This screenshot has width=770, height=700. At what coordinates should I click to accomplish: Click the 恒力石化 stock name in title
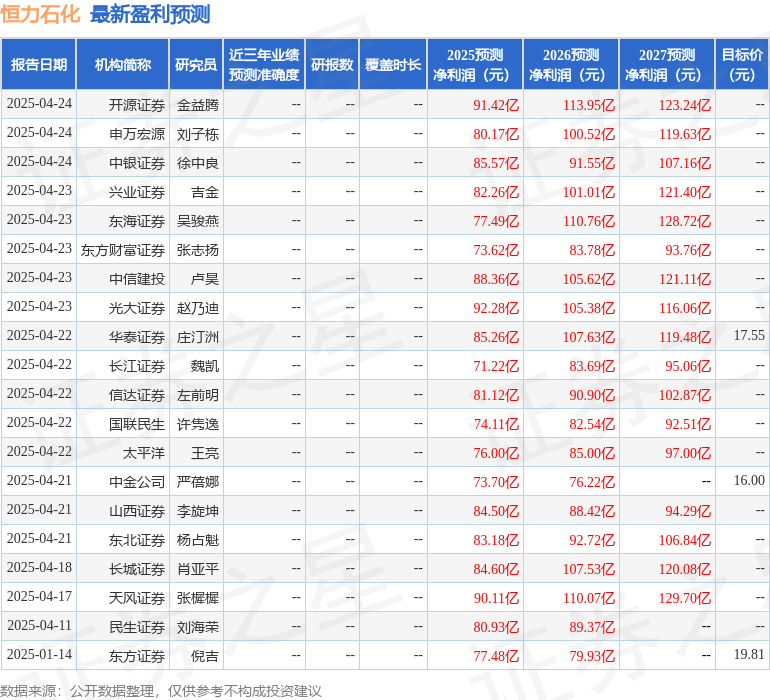coord(41,14)
